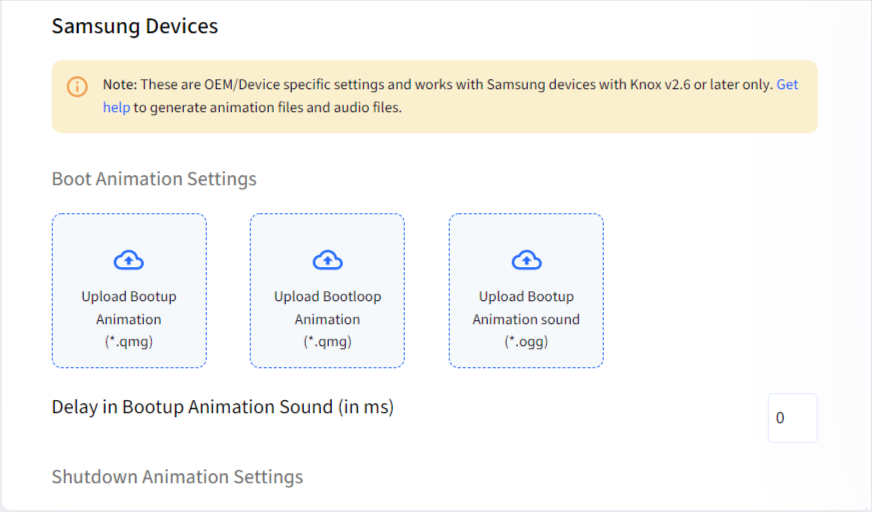Click cloud upload icon for Bootup Animation (*.qmg)
This screenshot has width=872, height=512.
click(129, 260)
